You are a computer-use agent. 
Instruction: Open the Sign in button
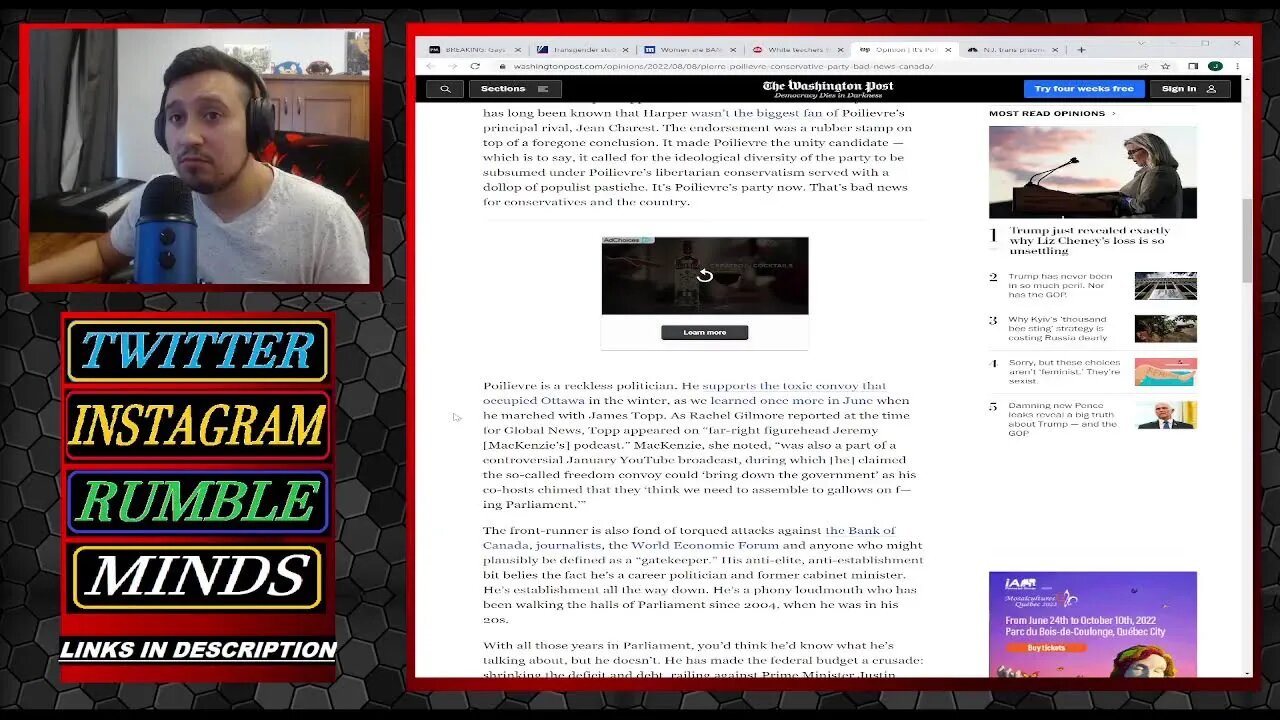coord(1188,89)
